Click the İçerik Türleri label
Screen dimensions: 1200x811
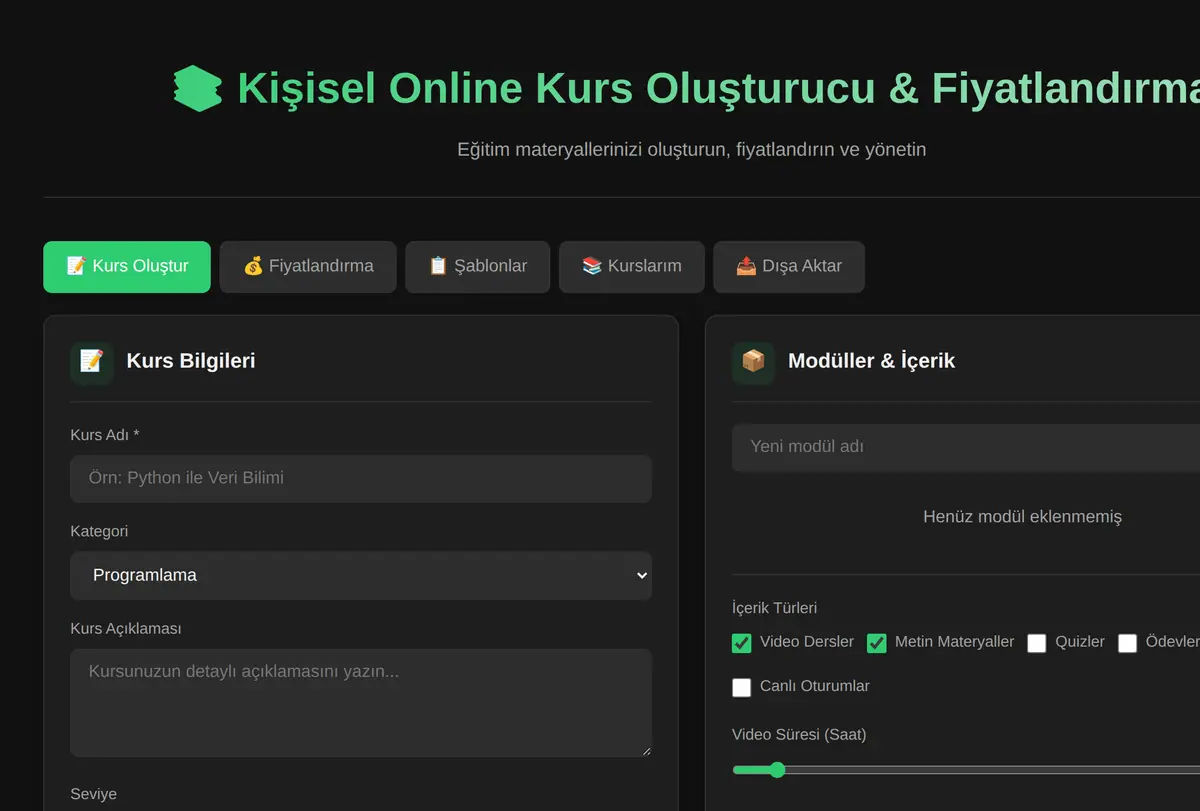coord(774,608)
